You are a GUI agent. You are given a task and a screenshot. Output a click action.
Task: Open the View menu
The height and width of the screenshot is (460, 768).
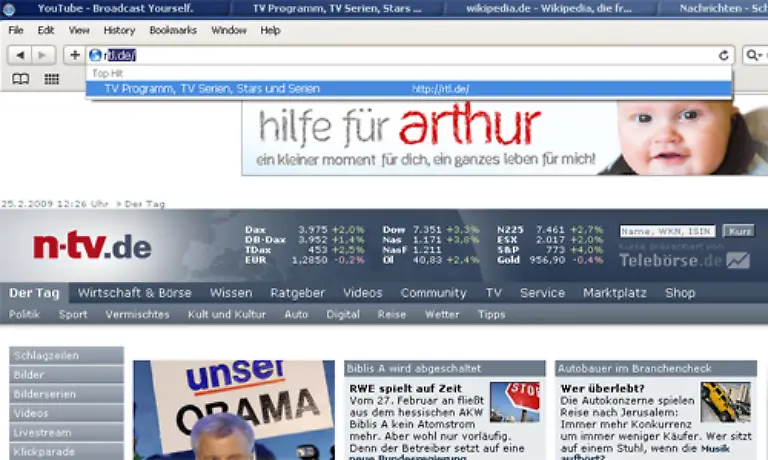pos(79,30)
